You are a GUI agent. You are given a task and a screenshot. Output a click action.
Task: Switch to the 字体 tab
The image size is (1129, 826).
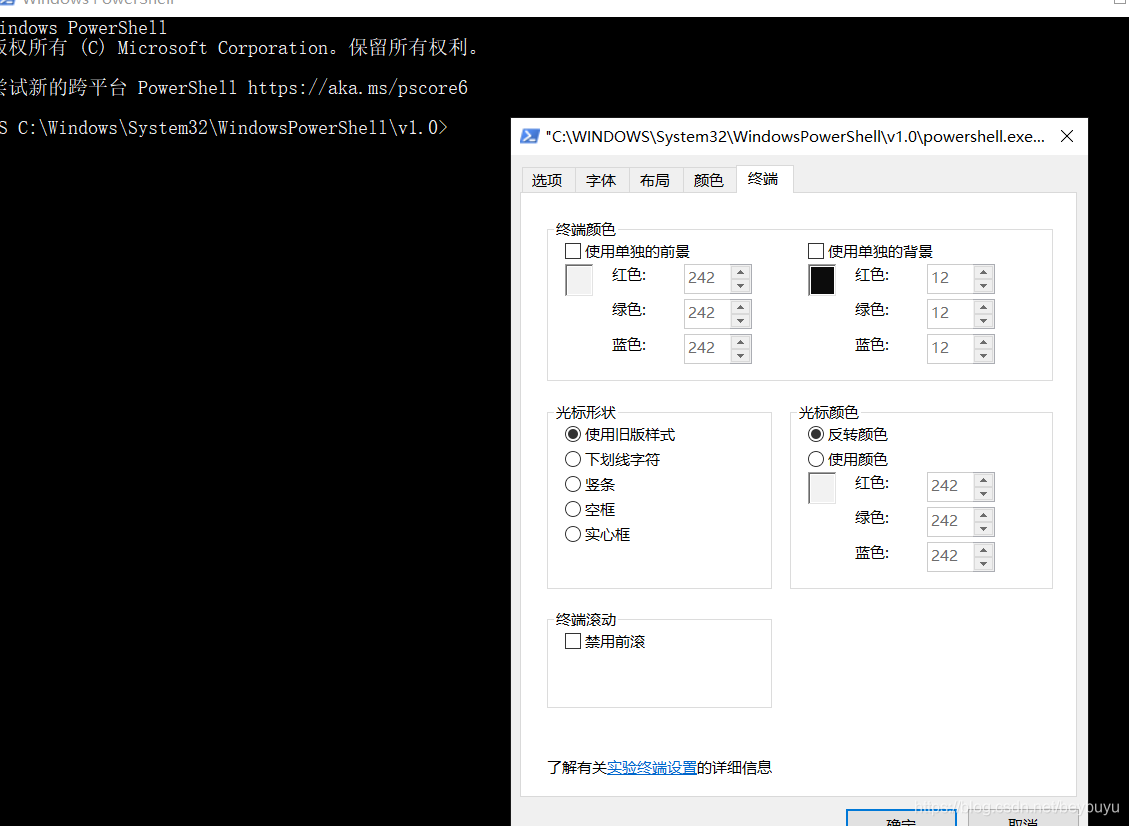pos(601,180)
